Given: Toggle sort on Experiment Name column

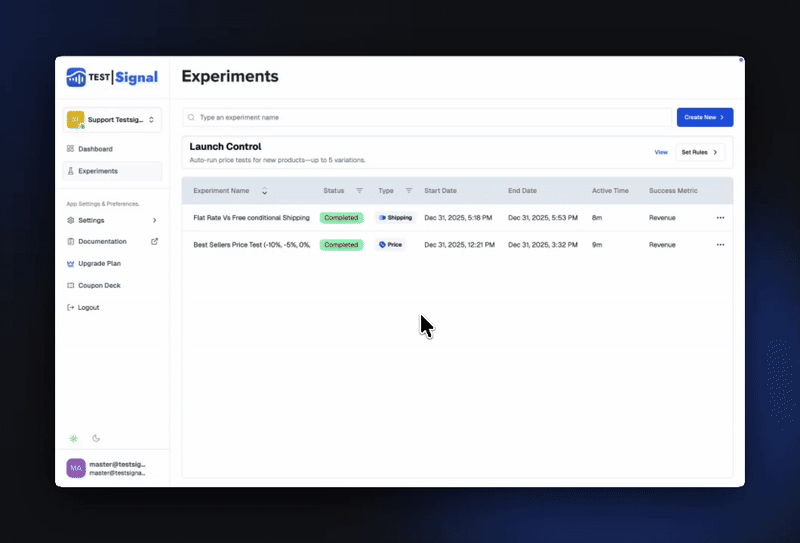Looking at the screenshot, I should tap(265, 191).
